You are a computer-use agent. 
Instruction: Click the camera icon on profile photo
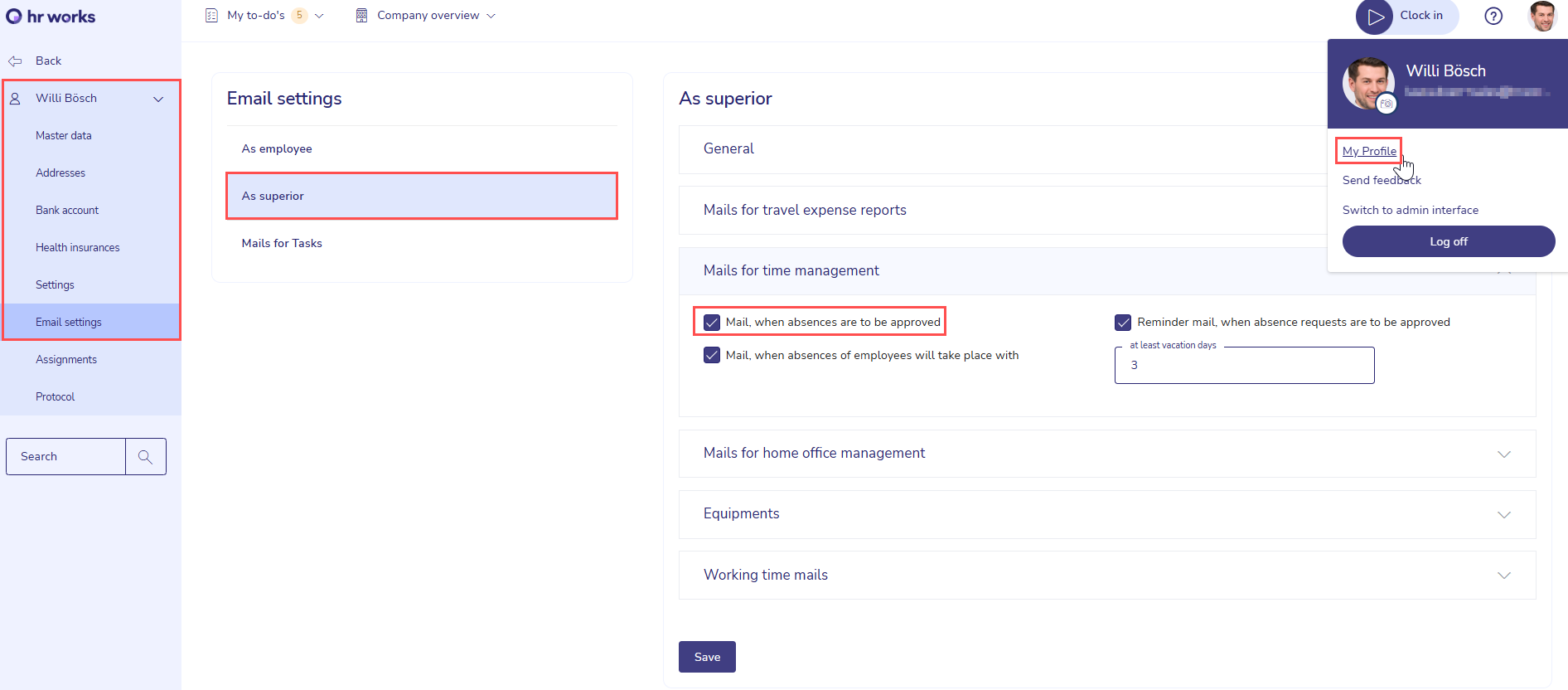pyautogui.click(x=1387, y=104)
